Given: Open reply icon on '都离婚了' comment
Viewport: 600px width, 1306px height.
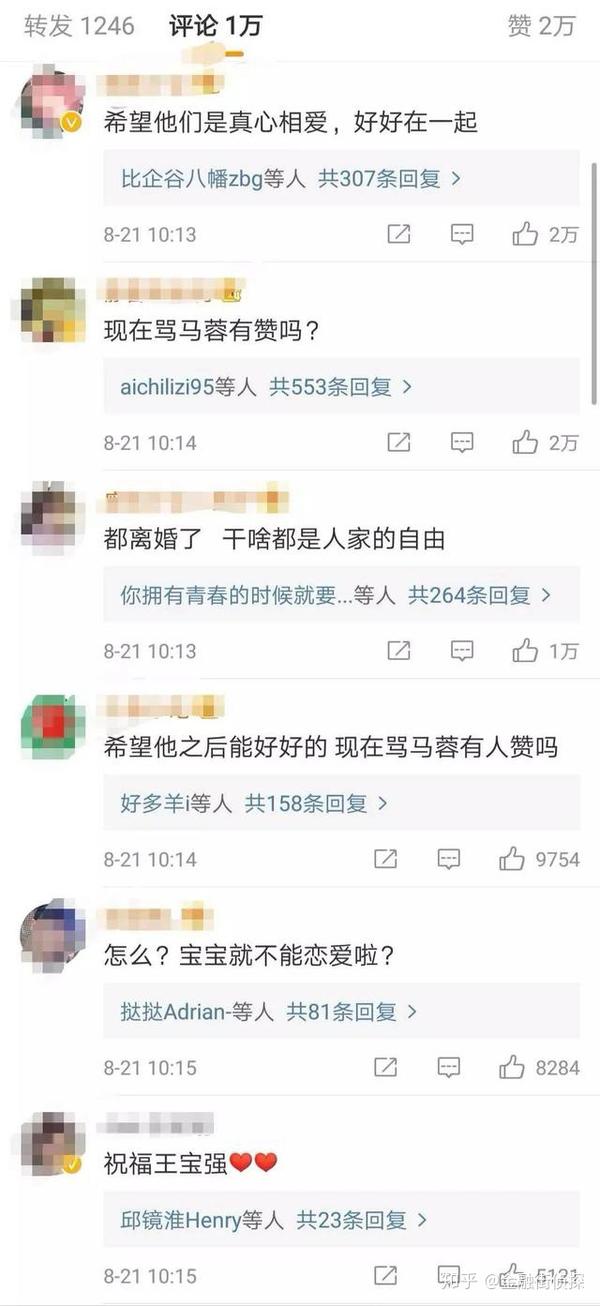Looking at the screenshot, I should click(461, 651).
